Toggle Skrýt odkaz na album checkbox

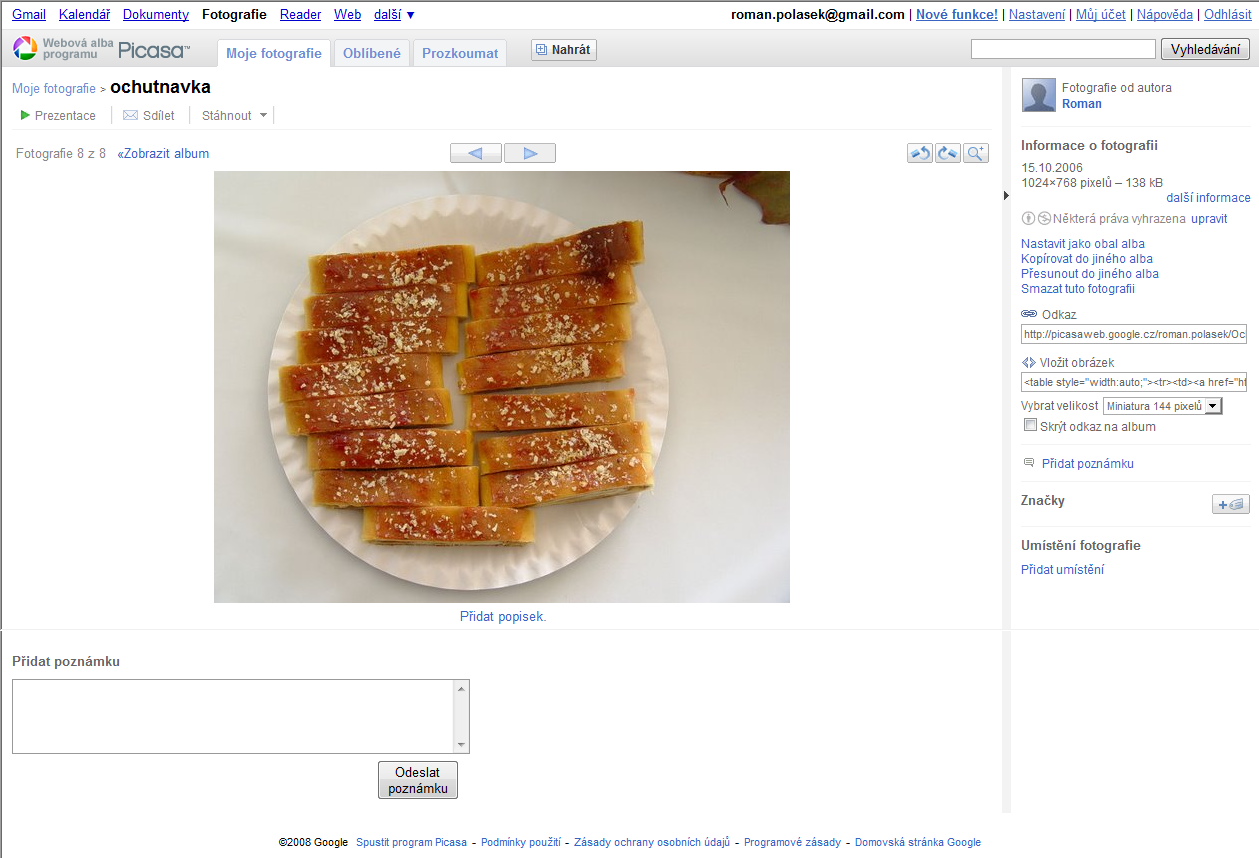(1031, 425)
